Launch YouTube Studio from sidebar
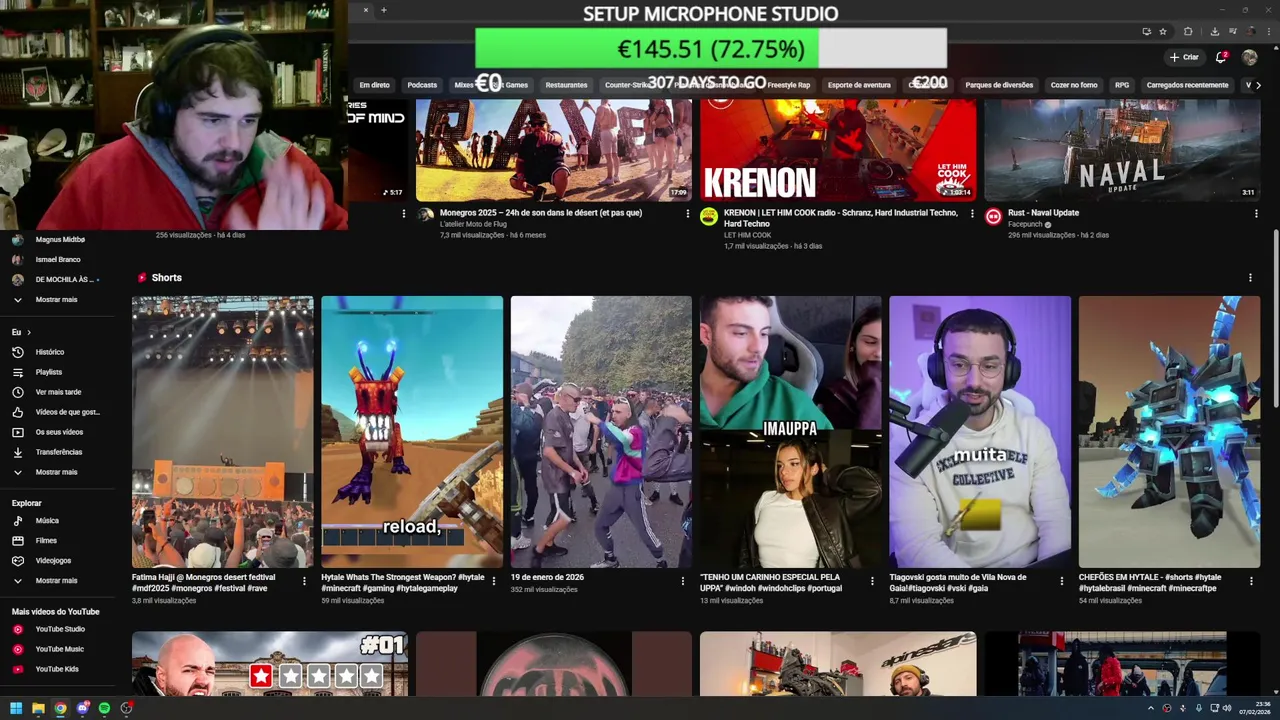The height and width of the screenshot is (720, 1280). pos(60,629)
